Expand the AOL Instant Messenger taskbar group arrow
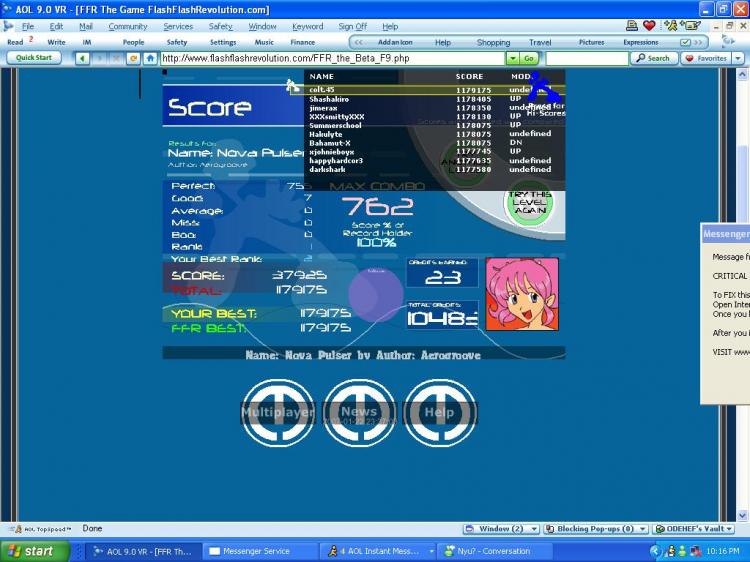750x562 pixels. [431, 551]
